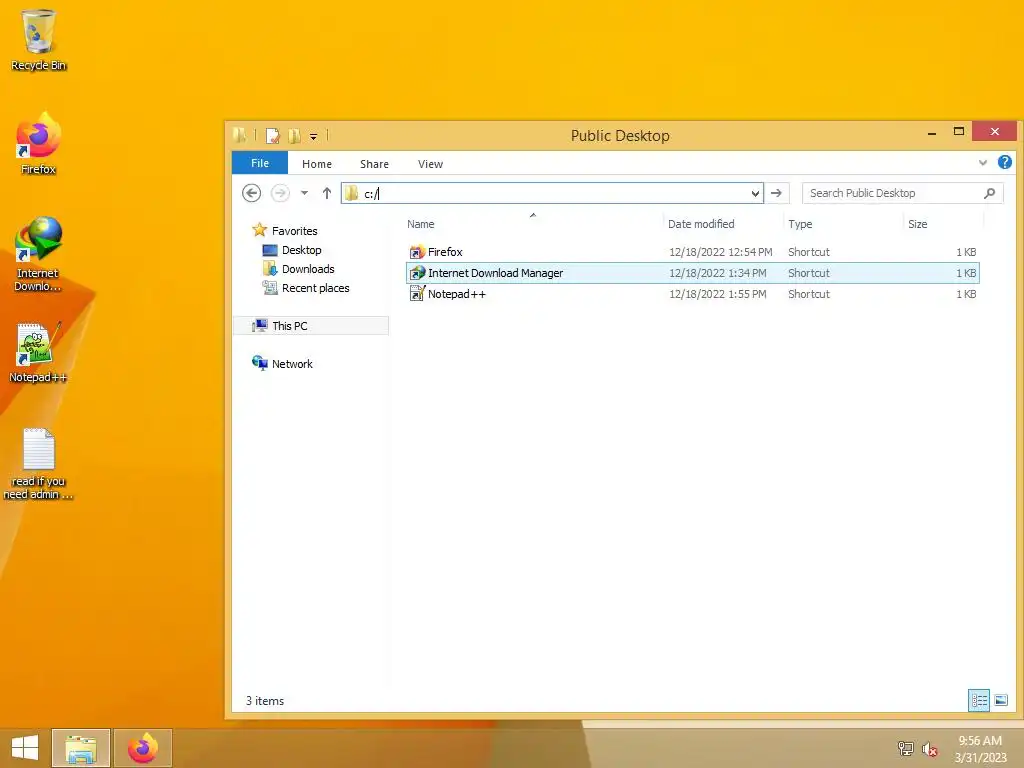The image size is (1024, 768).
Task: Select the Notepad++ desktop shortcut
Action: pos(38,353)
